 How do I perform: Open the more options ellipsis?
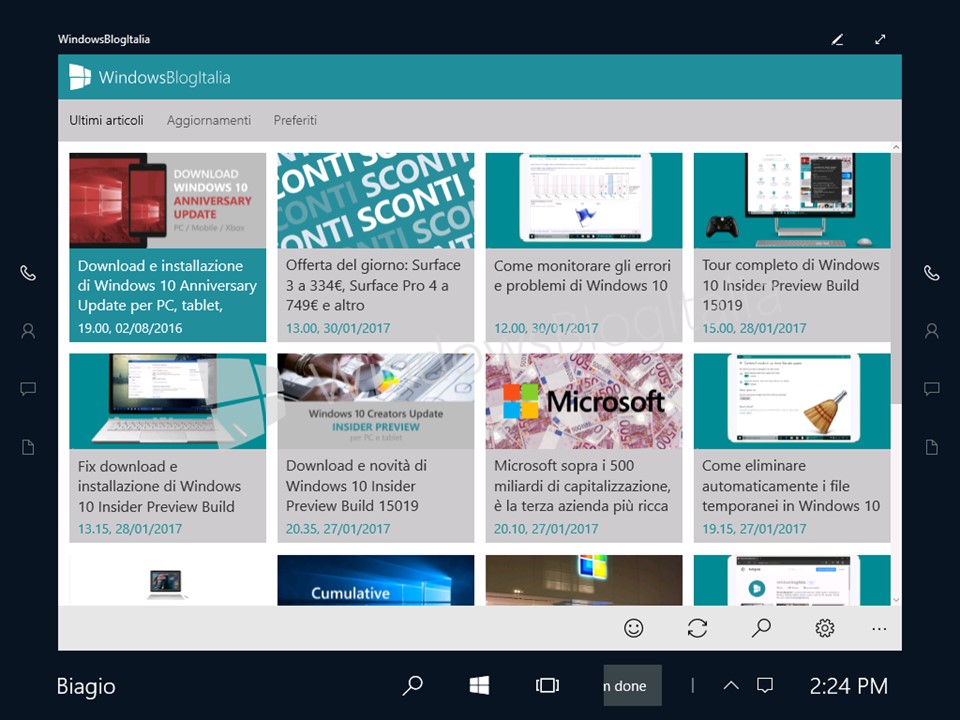879,629
